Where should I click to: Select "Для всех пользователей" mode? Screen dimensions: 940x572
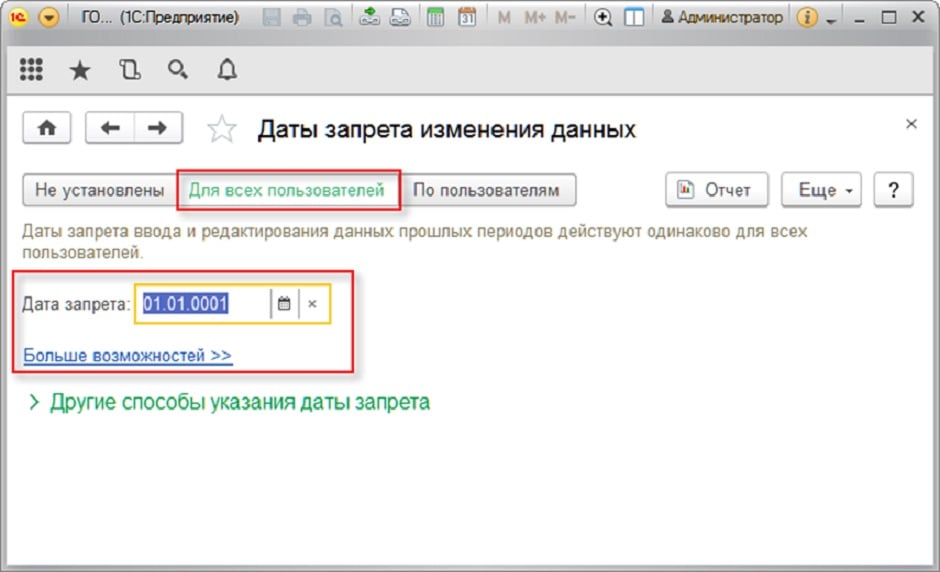pos(287,190)
